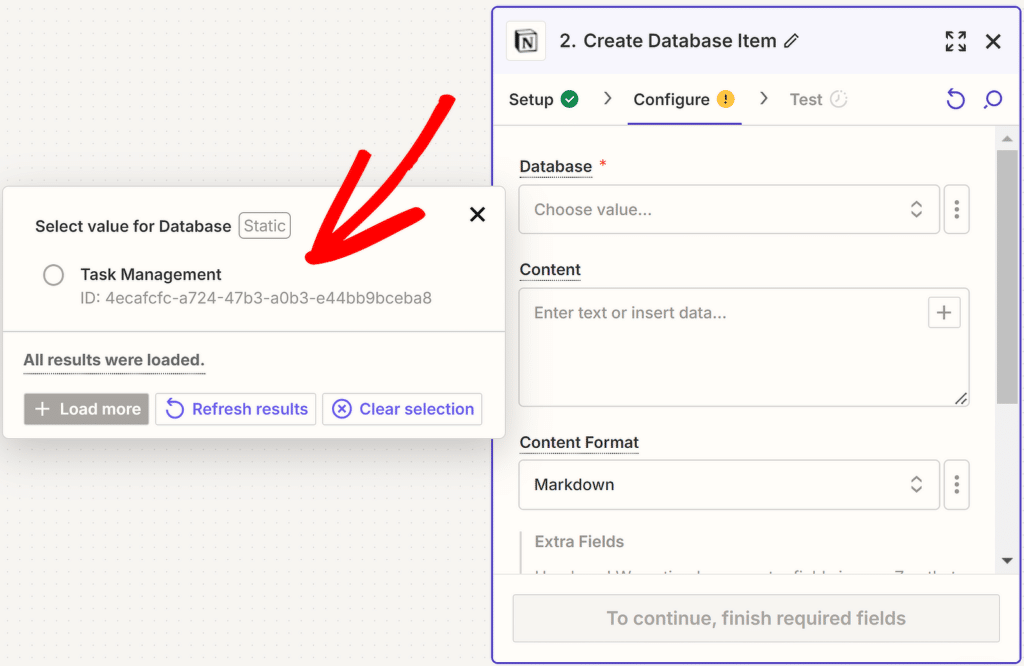Open the Content Format three-dot options
Screen dimensions: 1024x666
click(956, 485)
